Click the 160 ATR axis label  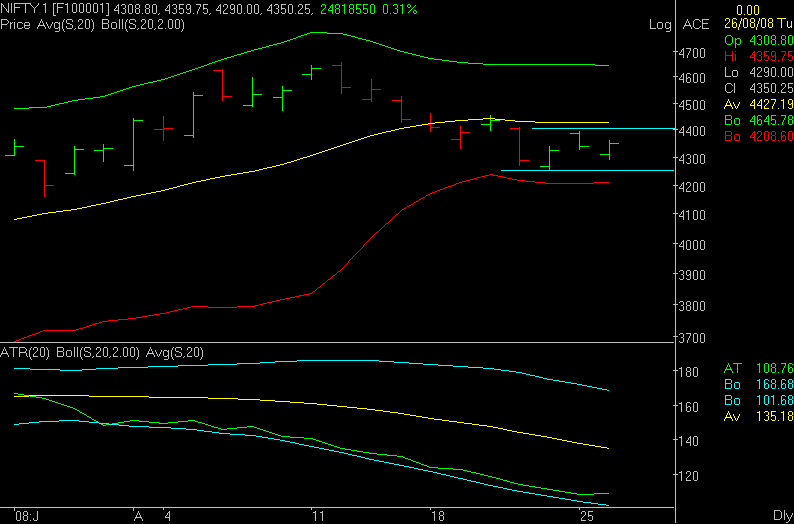(x=690, y=407)
